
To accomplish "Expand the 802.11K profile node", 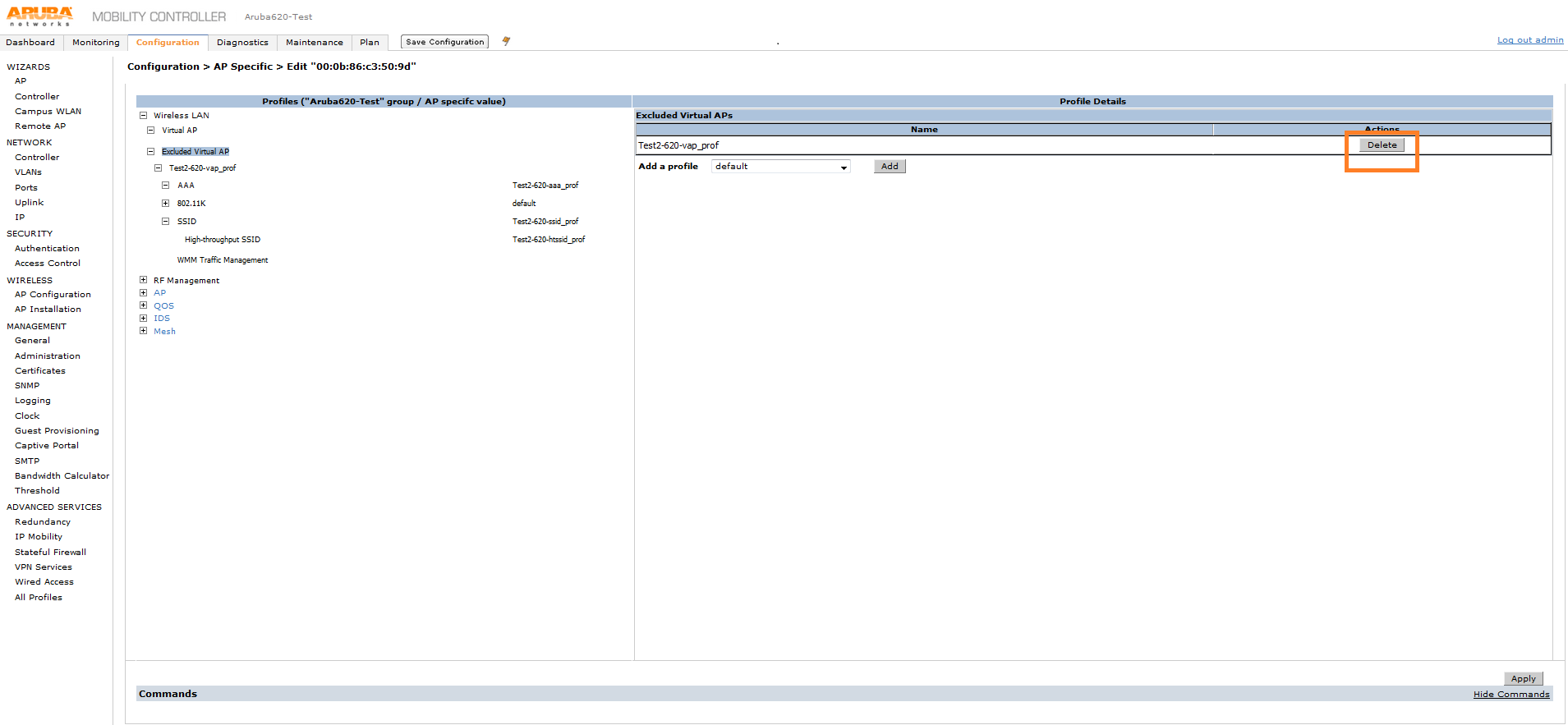I will point(165,204).
